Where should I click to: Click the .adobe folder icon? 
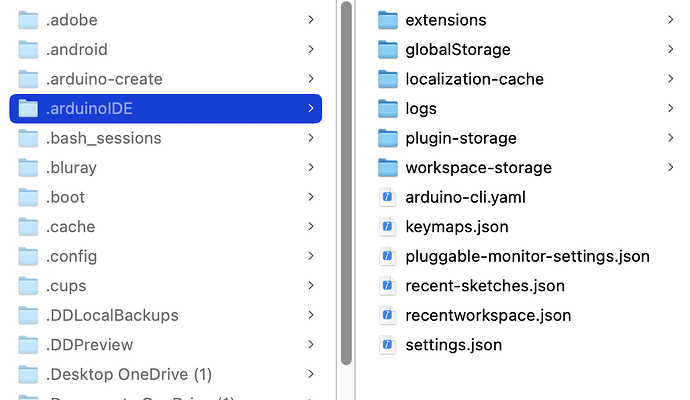coord(28,20)
